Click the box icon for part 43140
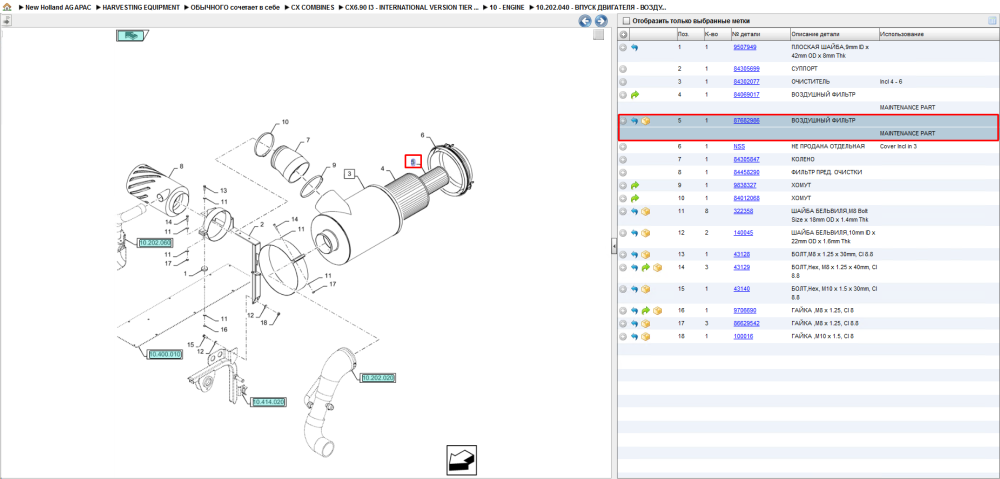Screen dimensions: 1000x479 (x=645, y=289)
